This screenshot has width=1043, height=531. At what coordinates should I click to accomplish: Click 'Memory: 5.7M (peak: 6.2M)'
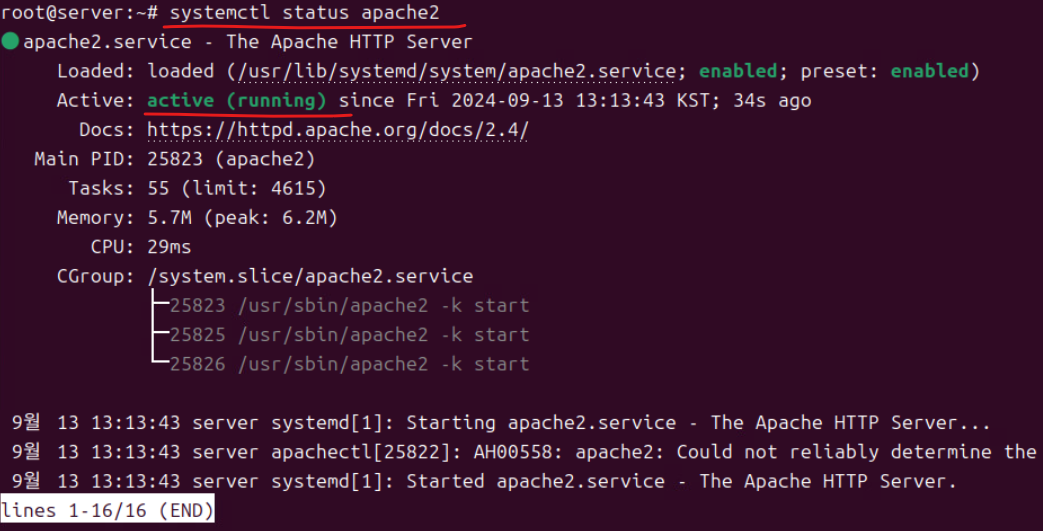[x=197, y=218]
